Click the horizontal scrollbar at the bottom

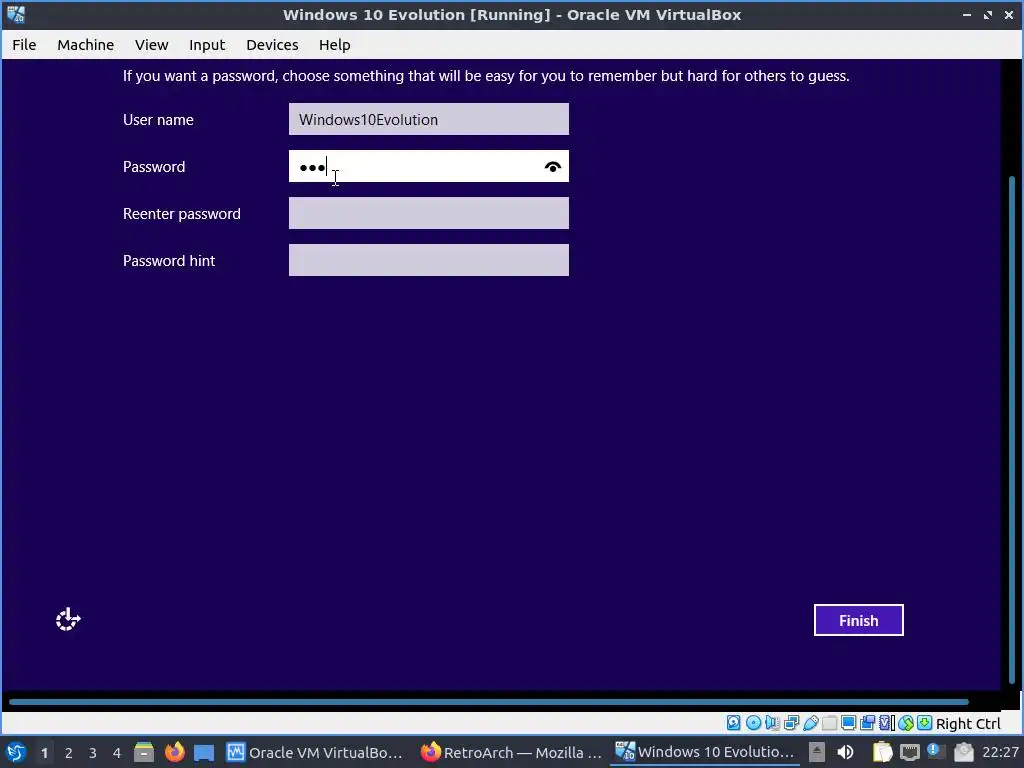click(488, 702)
